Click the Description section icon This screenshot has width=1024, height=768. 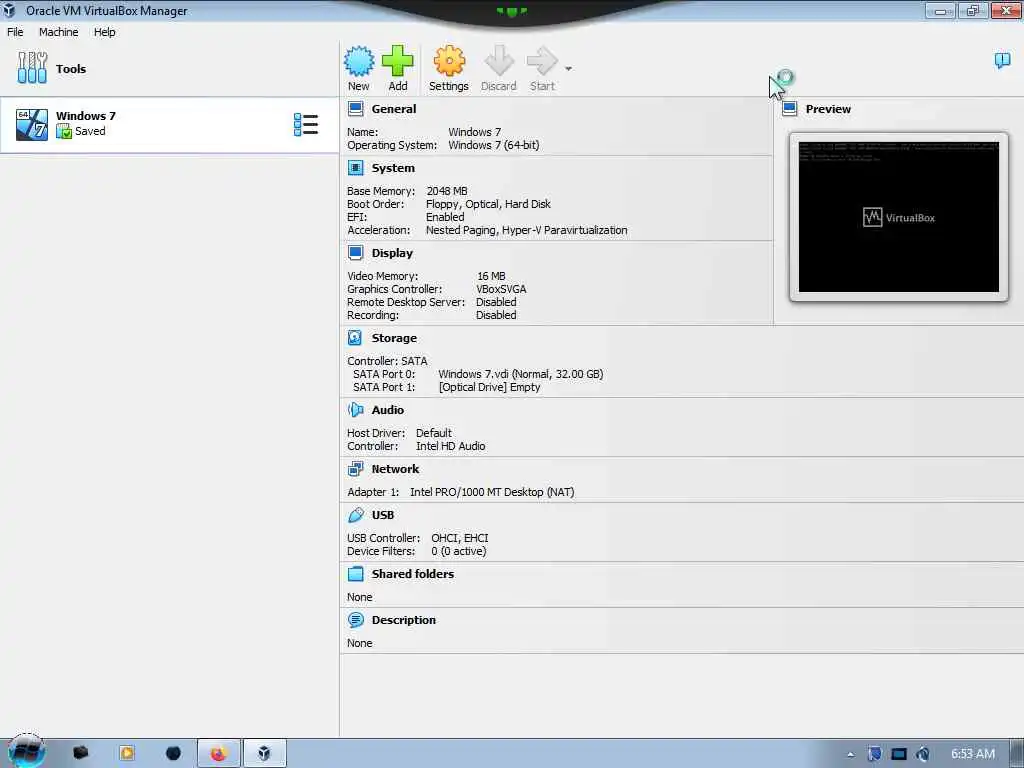355,620
